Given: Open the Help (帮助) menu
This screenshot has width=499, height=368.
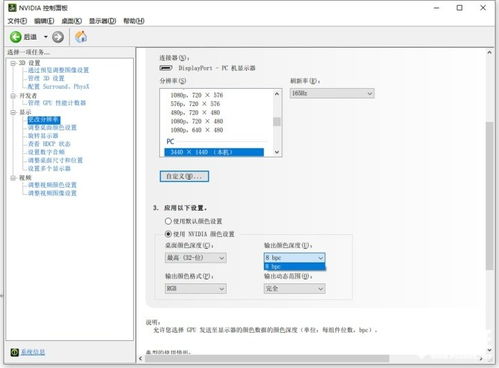Looking at the screenshot, I should (x=133, y=21).
